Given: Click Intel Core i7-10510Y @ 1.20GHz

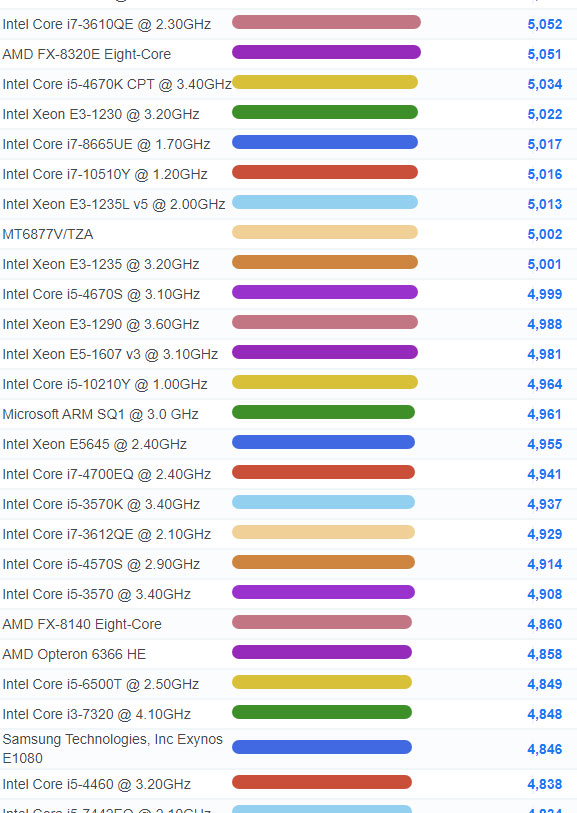Looking at the screenshot, I should pyautogui.click(x=105, y=174).
